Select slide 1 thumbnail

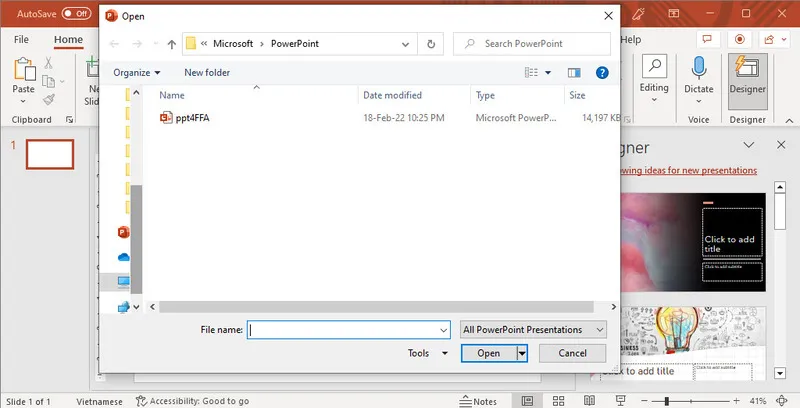click(50, 154)
